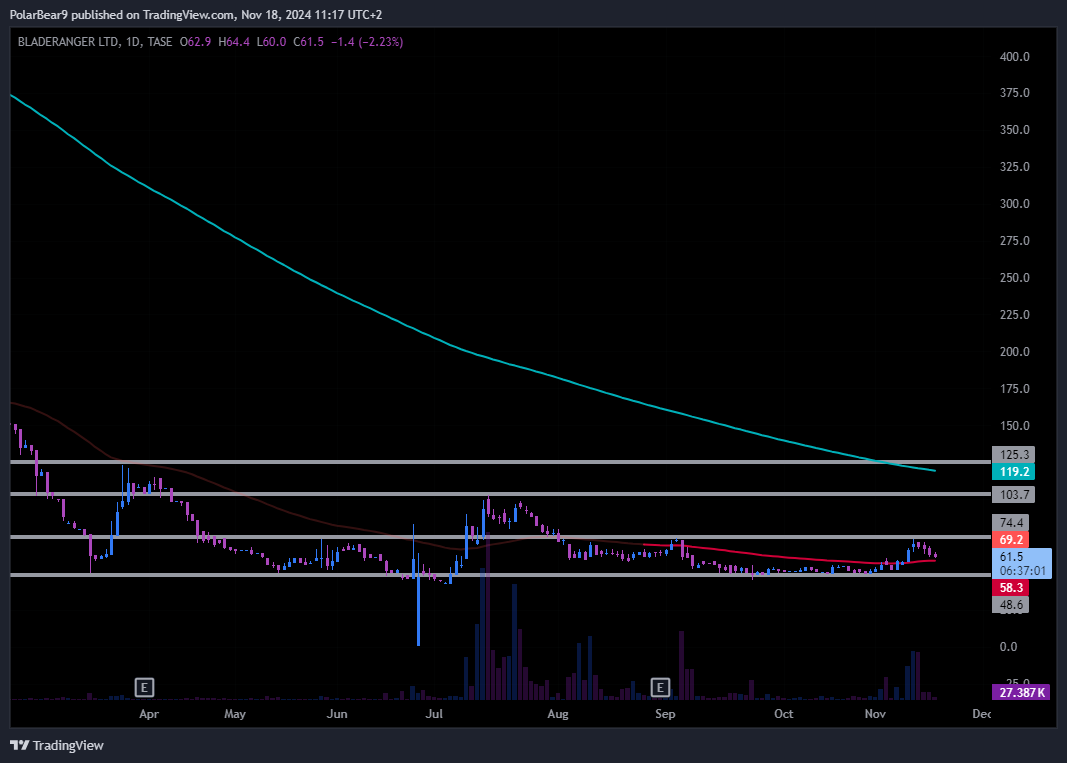Click the 200.0 price axis tick
Viewport: 1067px width, 763px height.
1014,352
